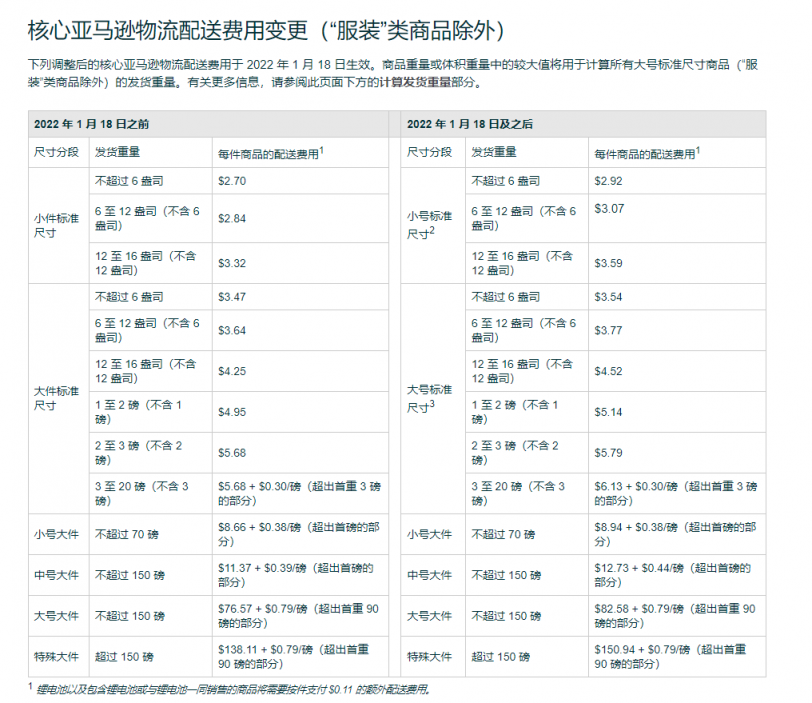Image resolution: width=812 pixels, height=703 pixels.
Task: Click the $8.66 + $0.38/磅 fee cell
Action: click(299, 534)
